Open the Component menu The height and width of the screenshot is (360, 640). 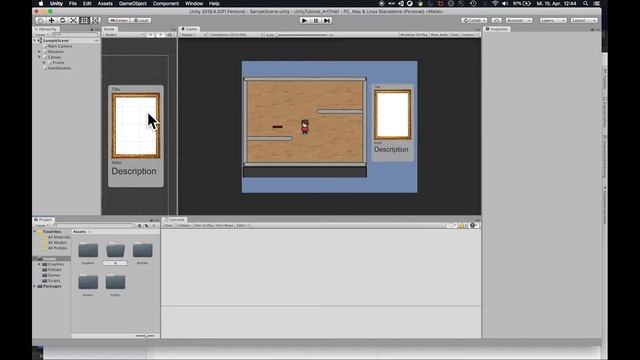[x=166, y=3]
